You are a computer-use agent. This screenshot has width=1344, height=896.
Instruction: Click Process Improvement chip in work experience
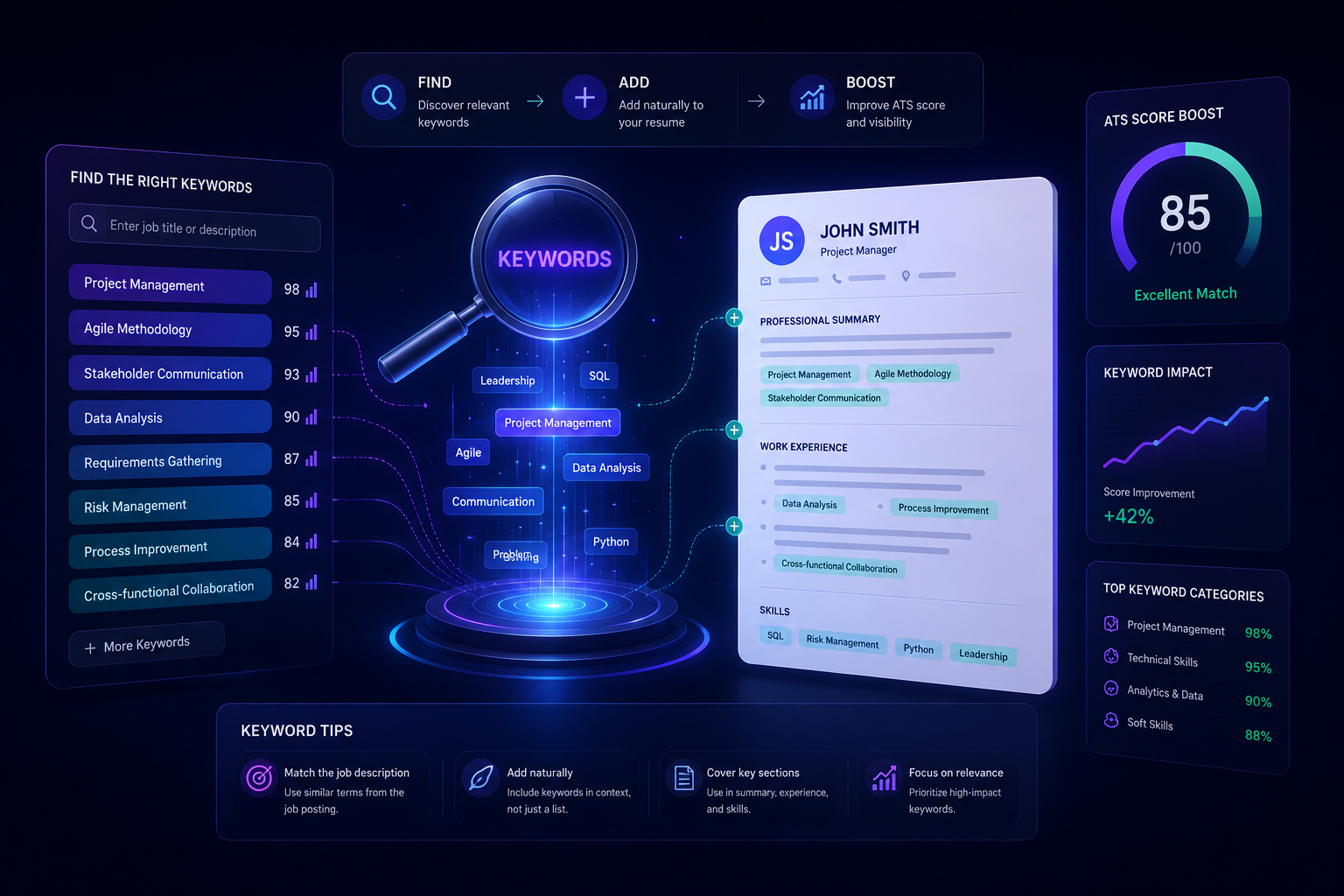pos(943,509)
